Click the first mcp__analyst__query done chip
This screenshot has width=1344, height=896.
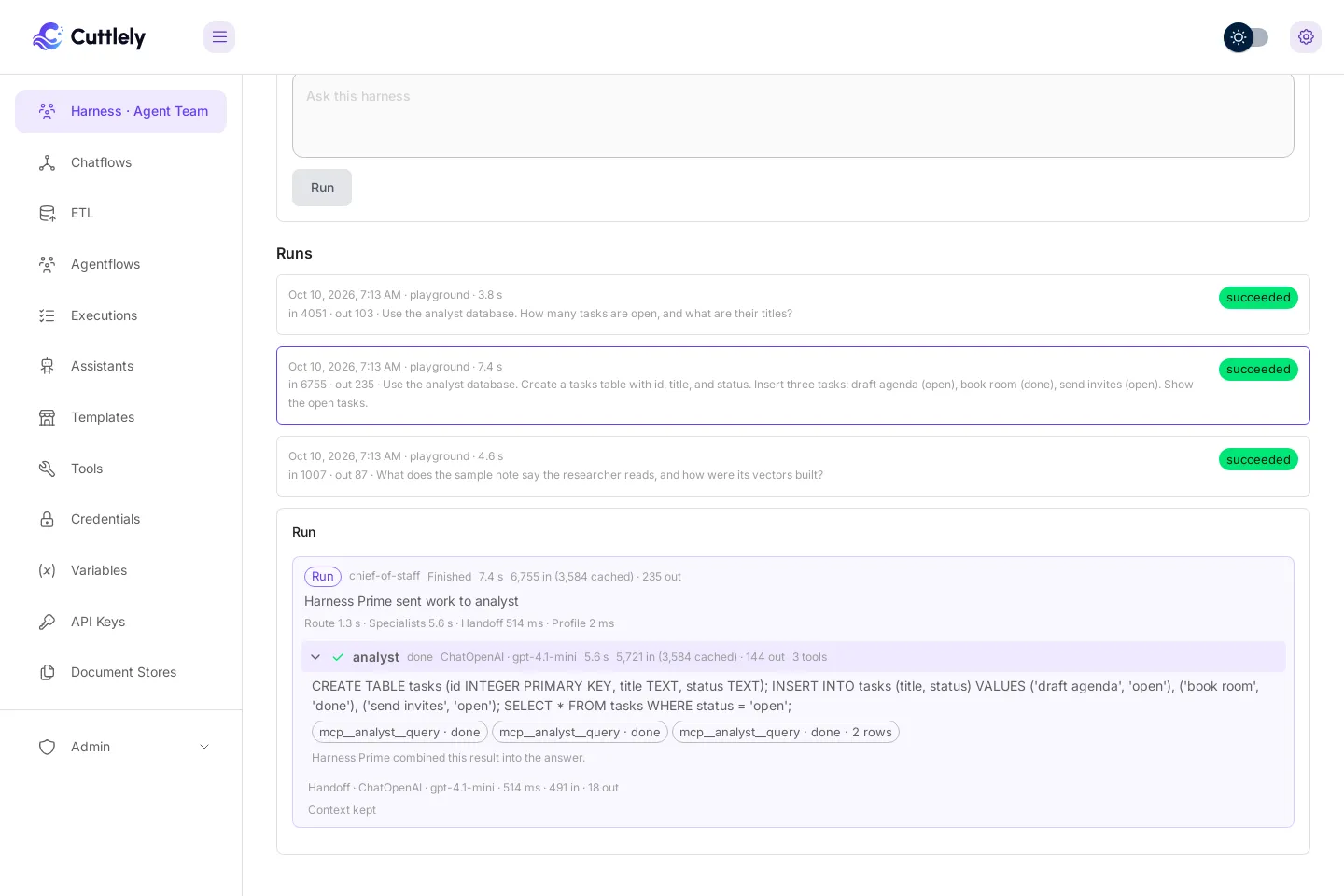(399, 733)
